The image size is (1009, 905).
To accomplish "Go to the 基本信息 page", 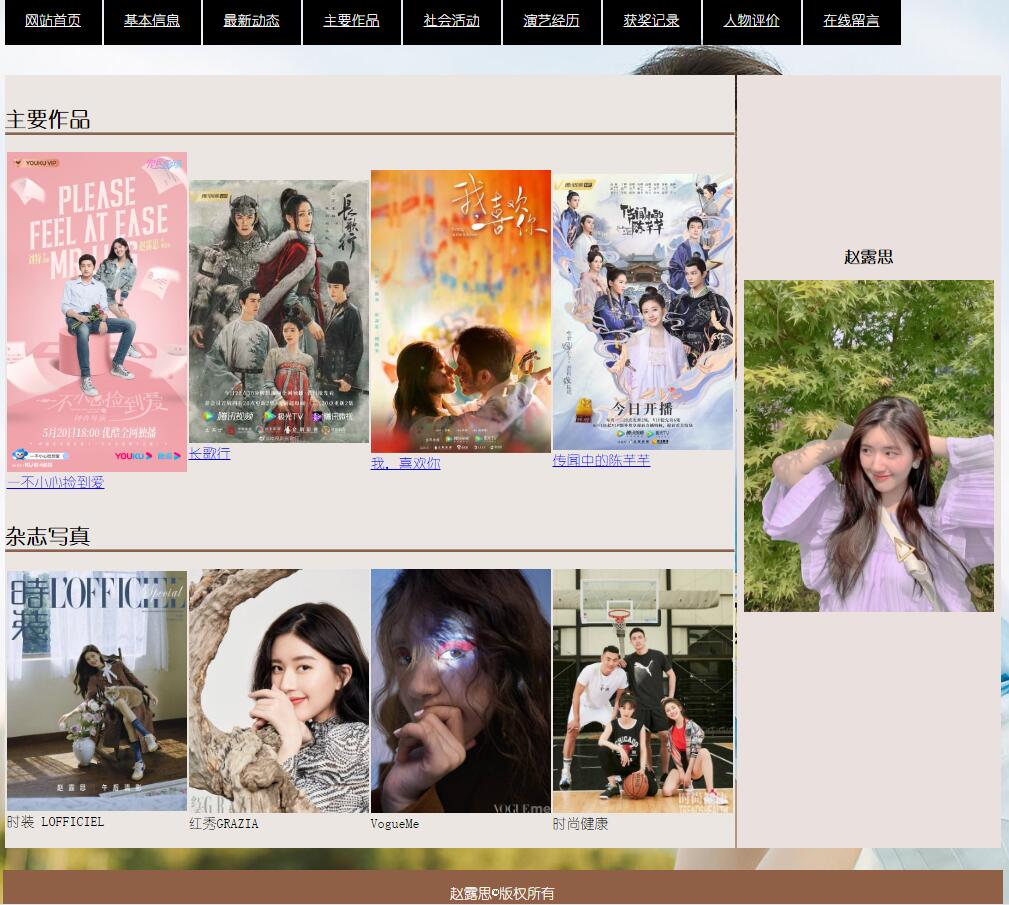I will click(152, 21).
